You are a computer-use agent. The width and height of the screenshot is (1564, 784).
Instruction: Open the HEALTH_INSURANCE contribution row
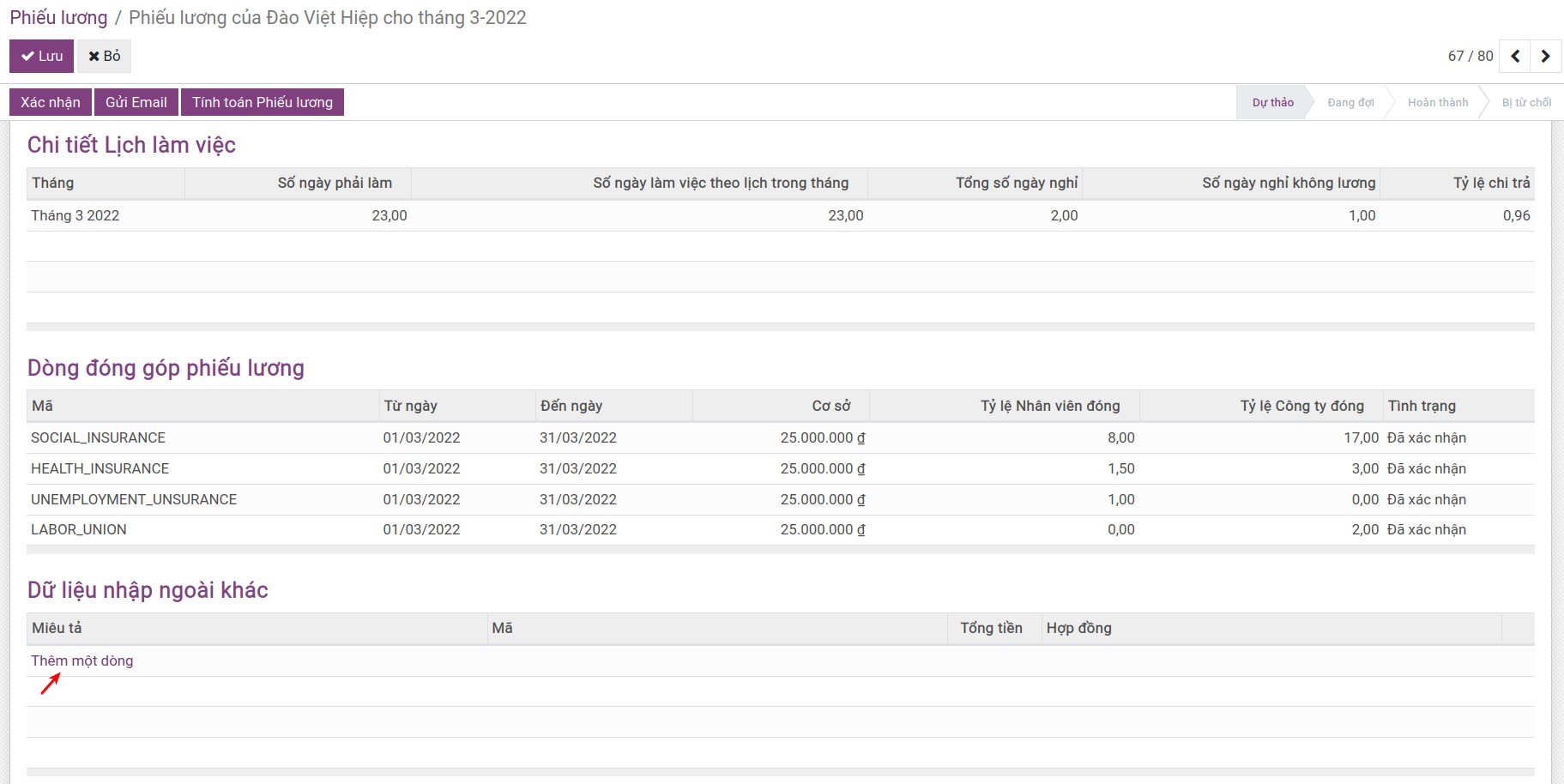pos(100,468)
